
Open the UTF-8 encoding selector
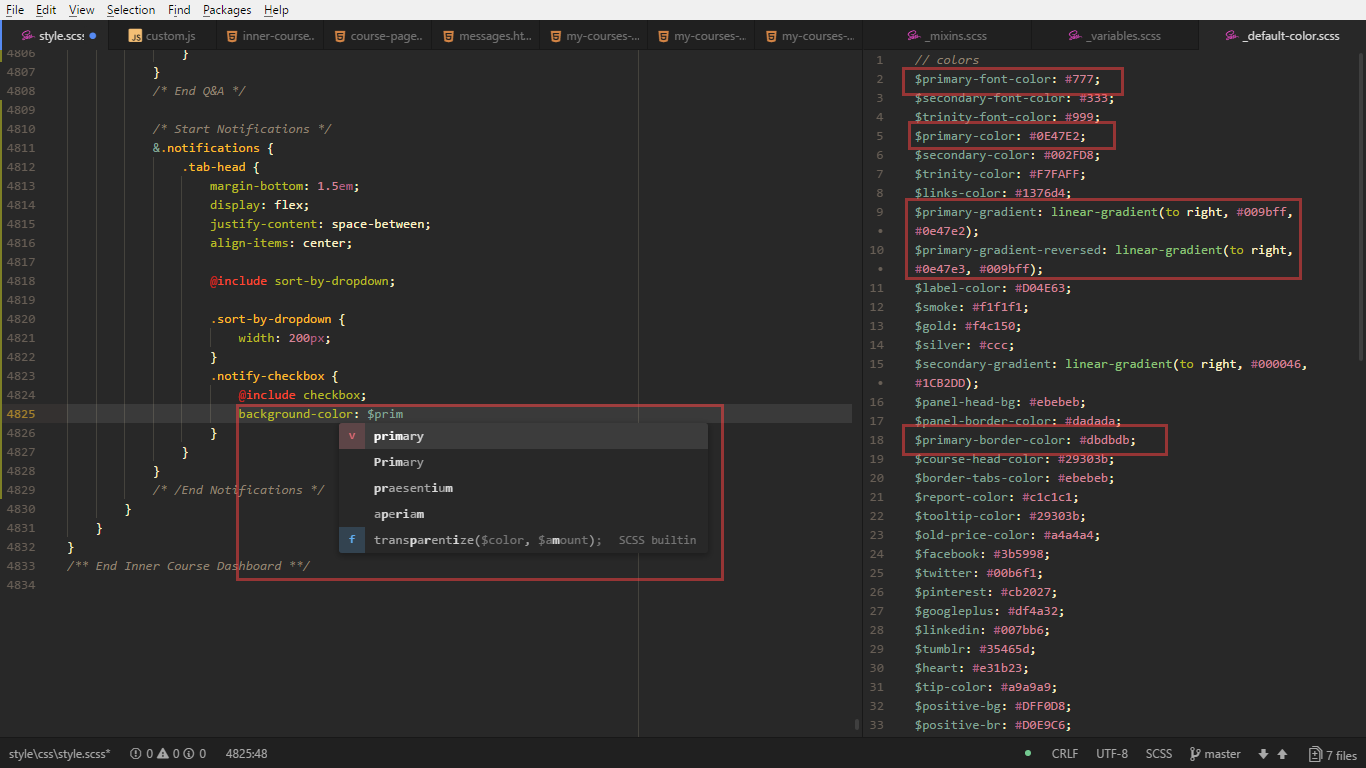pos(1113,753)
